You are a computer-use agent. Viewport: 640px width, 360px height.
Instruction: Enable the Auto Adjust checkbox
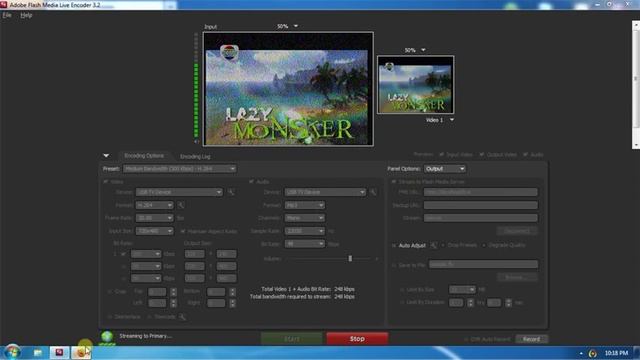coord(394,245)
